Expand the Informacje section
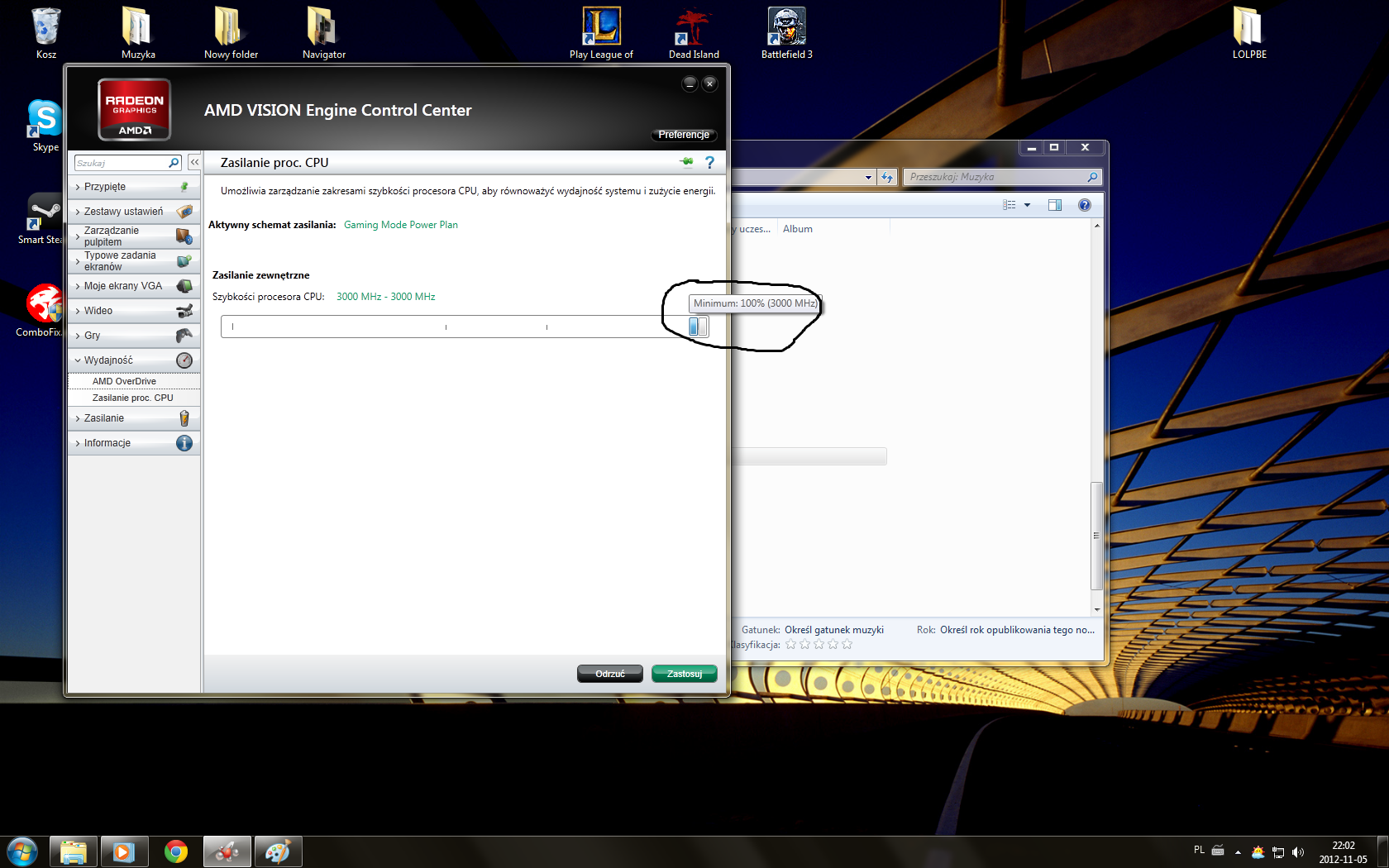This screenshot has width=1389, height=868. point(134,443)
